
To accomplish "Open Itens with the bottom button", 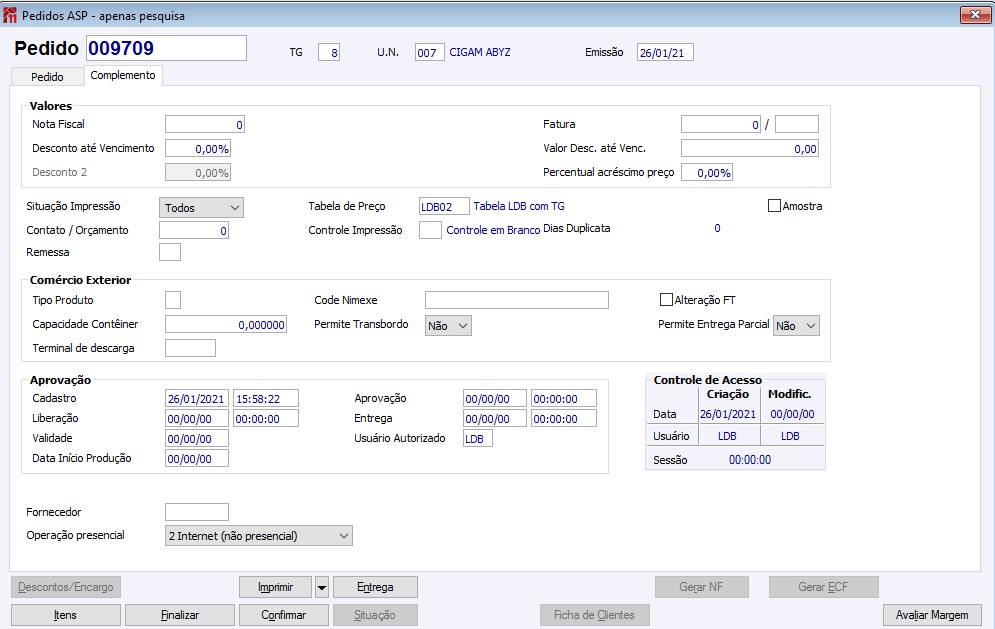I will [x=65, y=615].
